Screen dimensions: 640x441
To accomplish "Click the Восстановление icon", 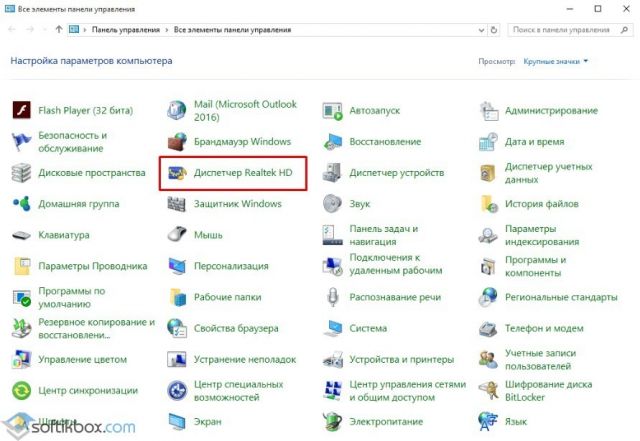I will click(x=332, y=142).
